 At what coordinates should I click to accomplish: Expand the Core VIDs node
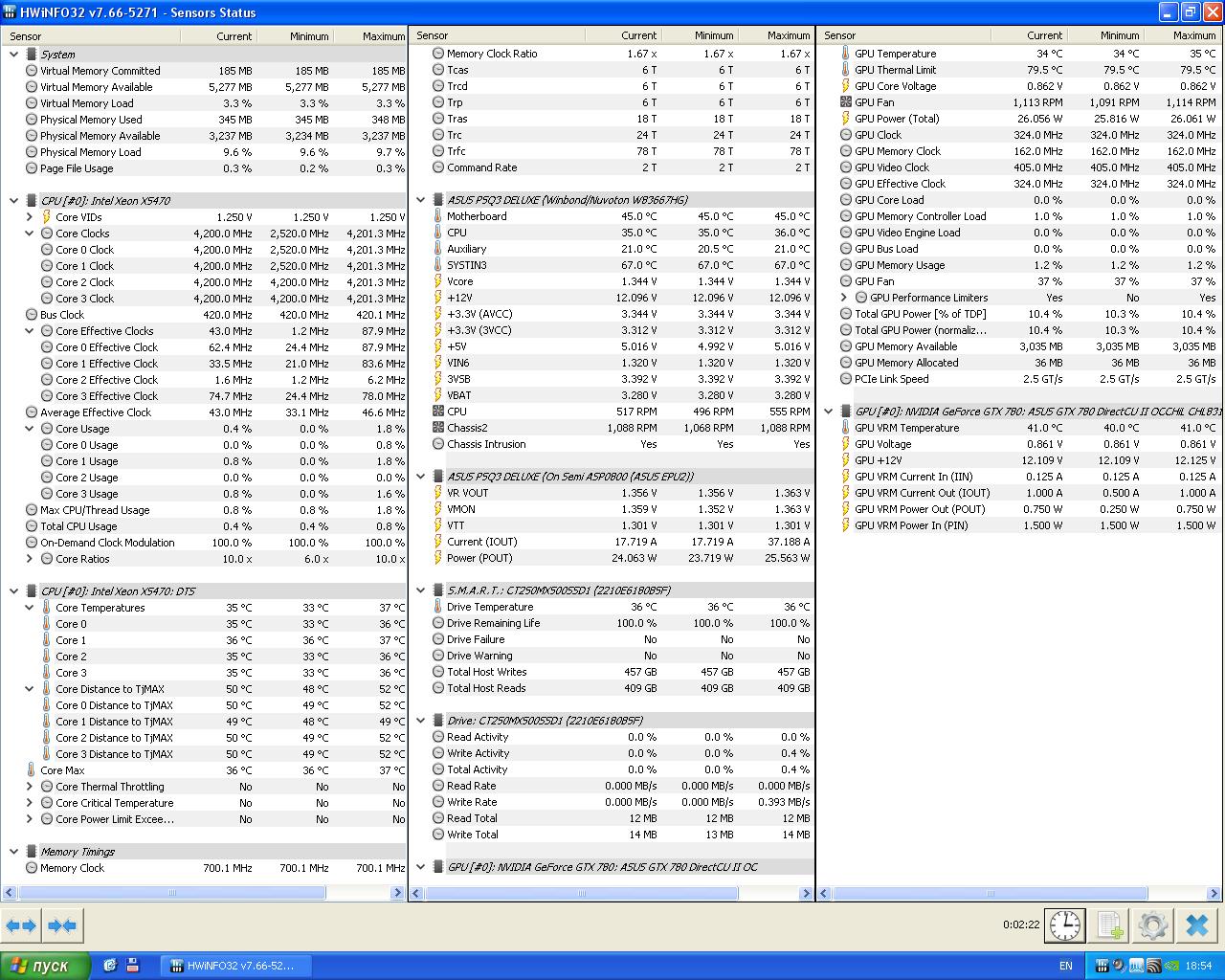coord(30,217)
